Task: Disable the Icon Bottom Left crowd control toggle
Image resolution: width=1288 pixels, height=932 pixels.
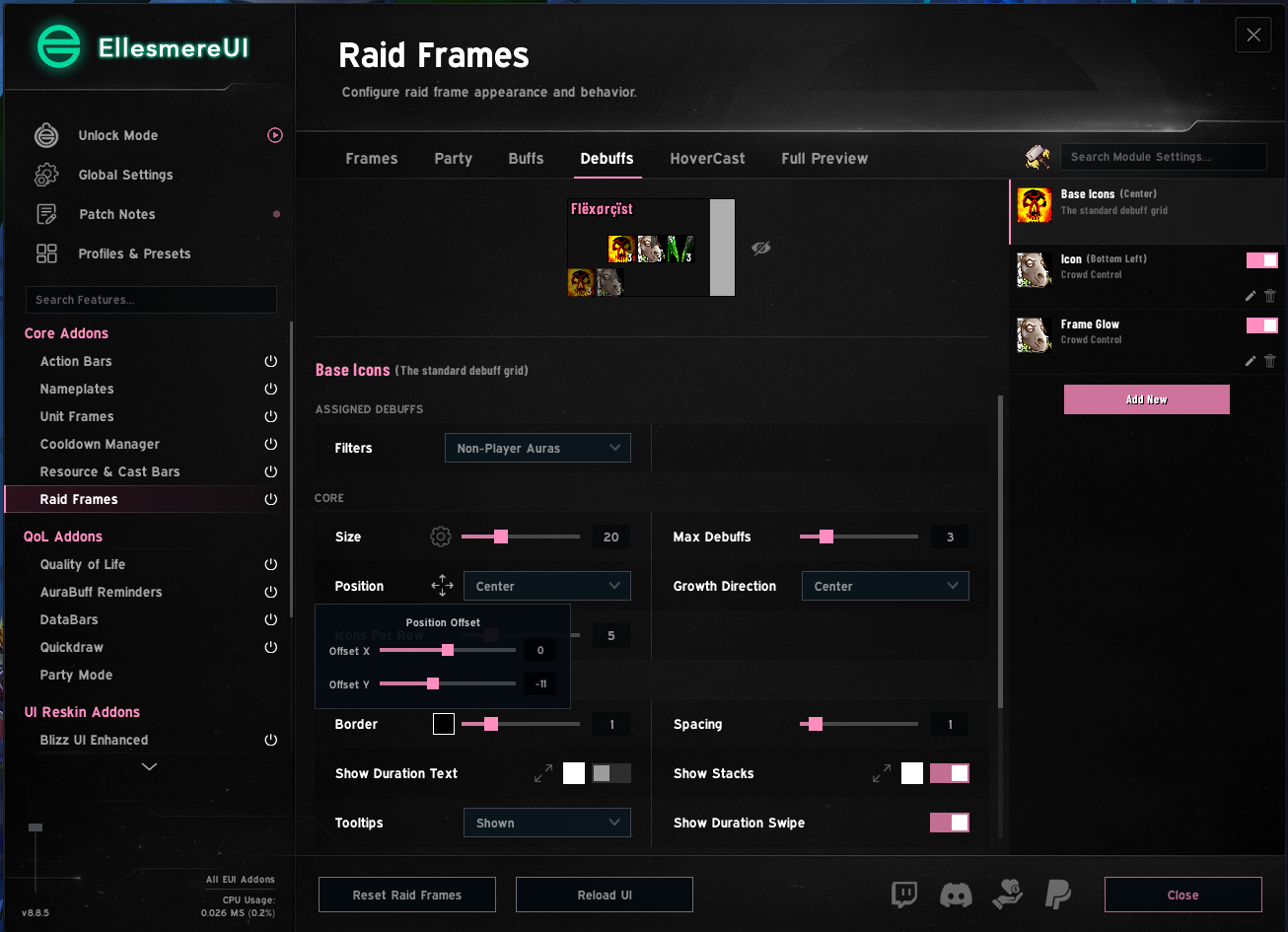Action: [x=1262, y=260]
